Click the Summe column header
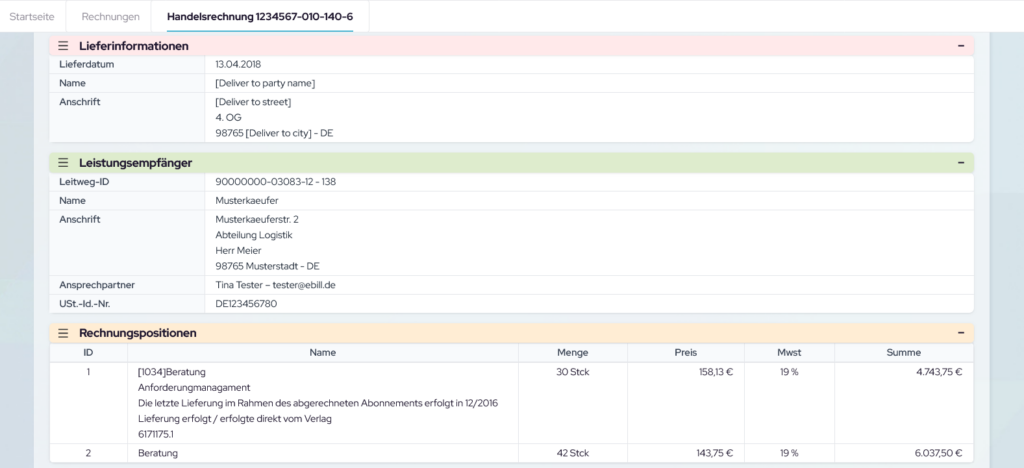Screen dimensions: 1024x468 click(903, 352)
